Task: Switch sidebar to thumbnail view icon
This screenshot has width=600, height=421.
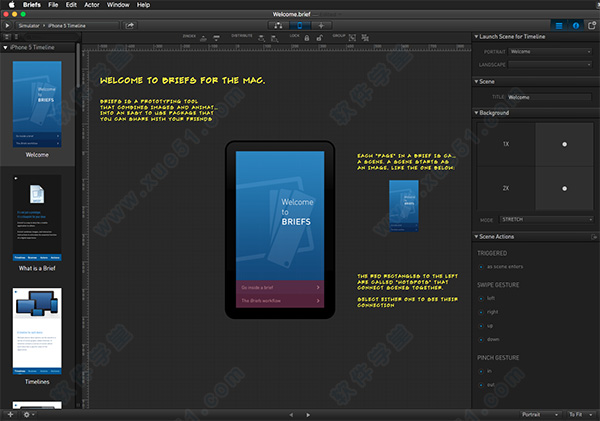Action: click(x=7, y=37)
